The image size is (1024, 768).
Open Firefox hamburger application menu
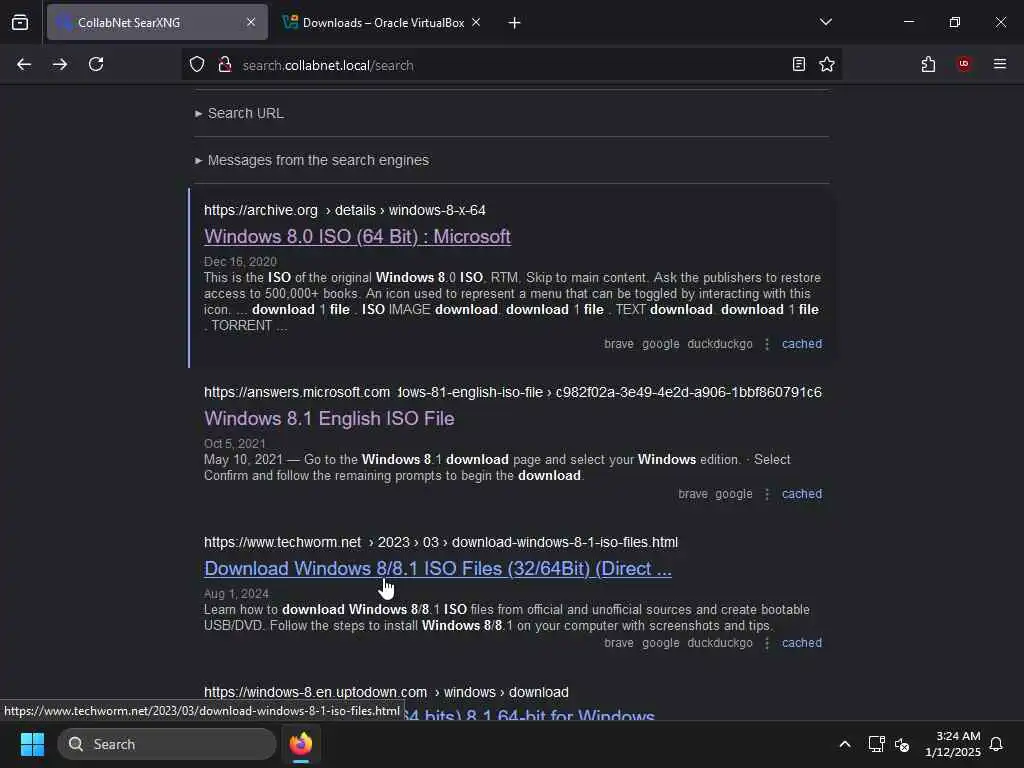click(x=1000, y=64)
